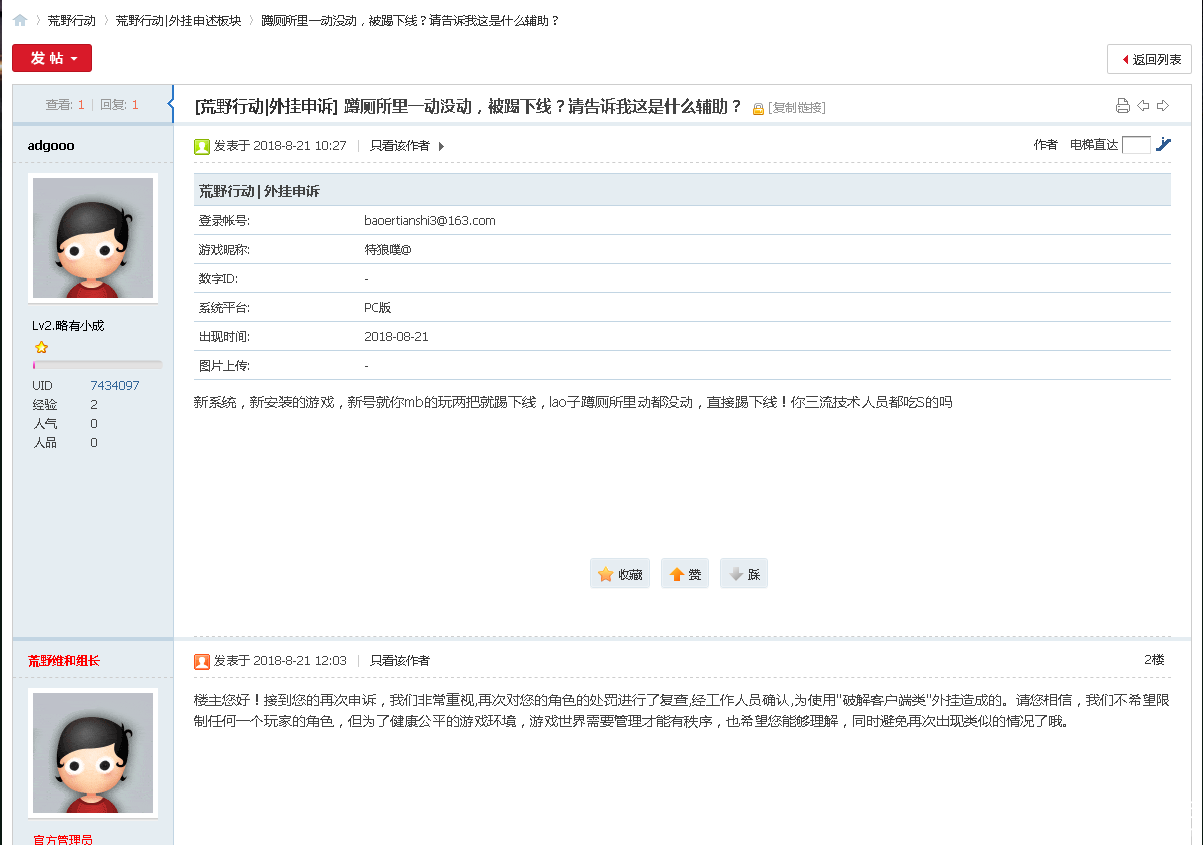
Task: Click the 2楼 floor number link
Action: tap(1154, 660)
